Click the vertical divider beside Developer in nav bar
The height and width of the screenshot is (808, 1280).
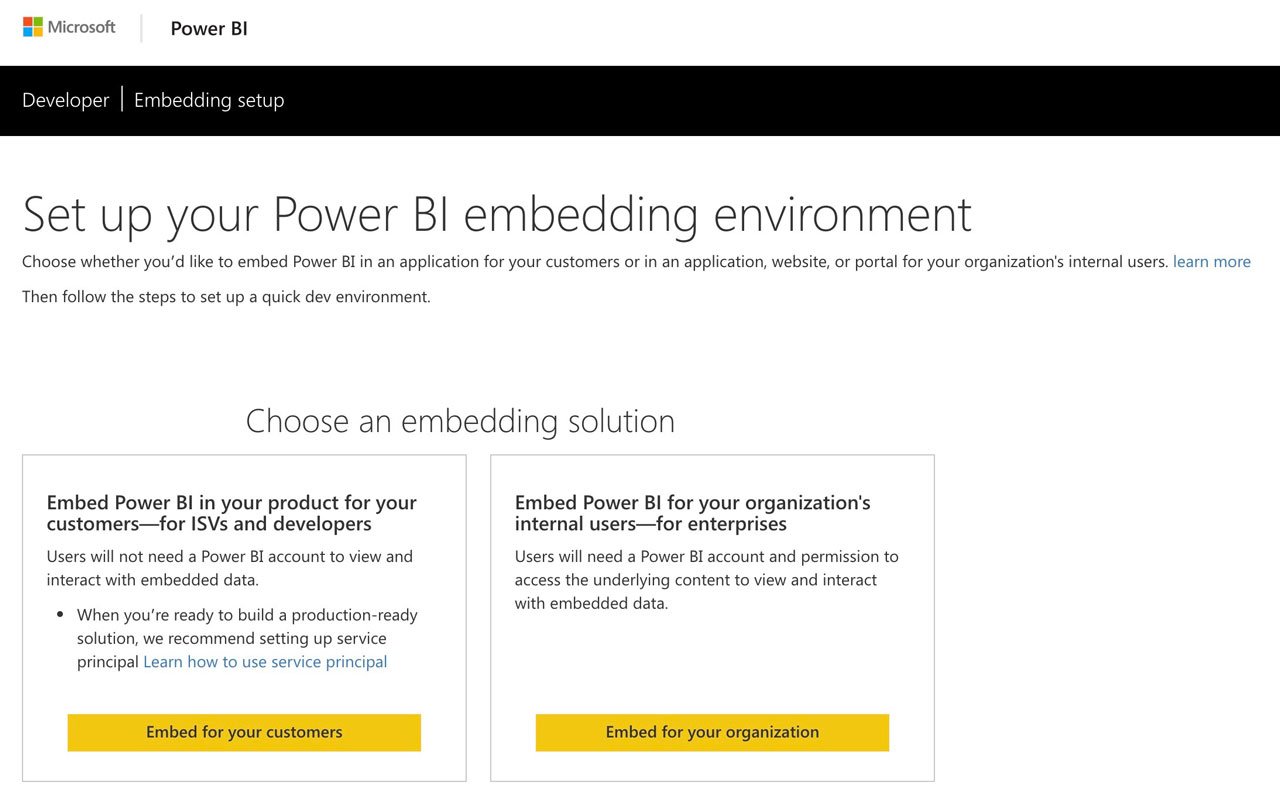122,99
